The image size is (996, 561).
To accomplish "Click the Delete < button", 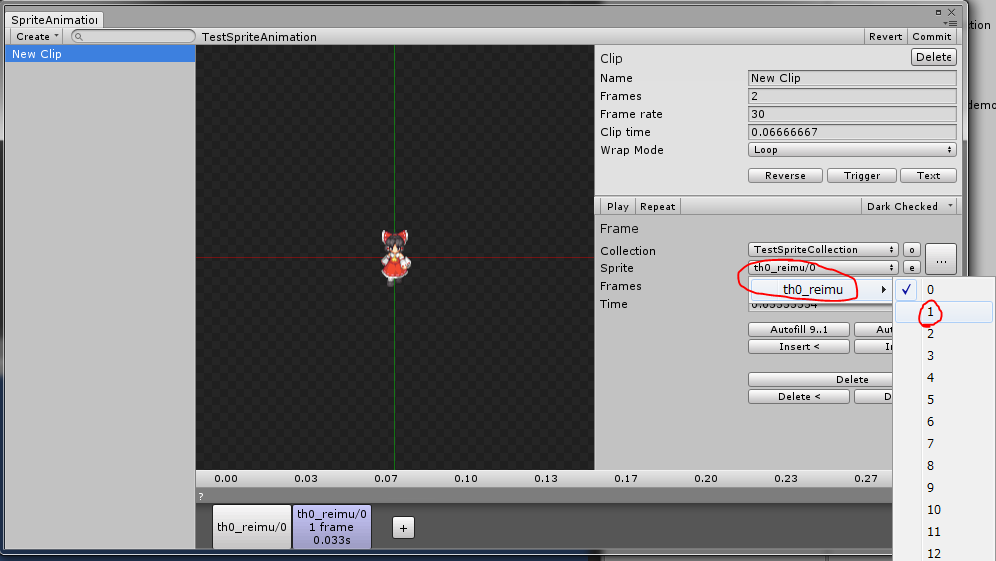I will [x=798, y=396].
